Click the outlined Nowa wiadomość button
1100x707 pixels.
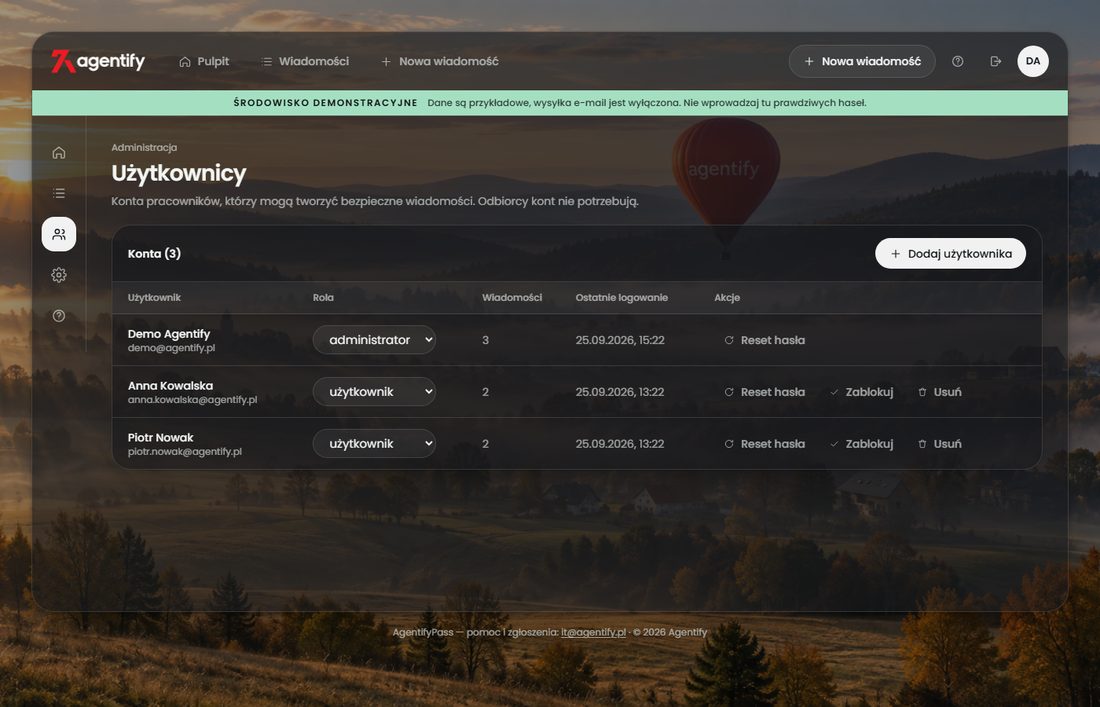click(x=862, y=62)
